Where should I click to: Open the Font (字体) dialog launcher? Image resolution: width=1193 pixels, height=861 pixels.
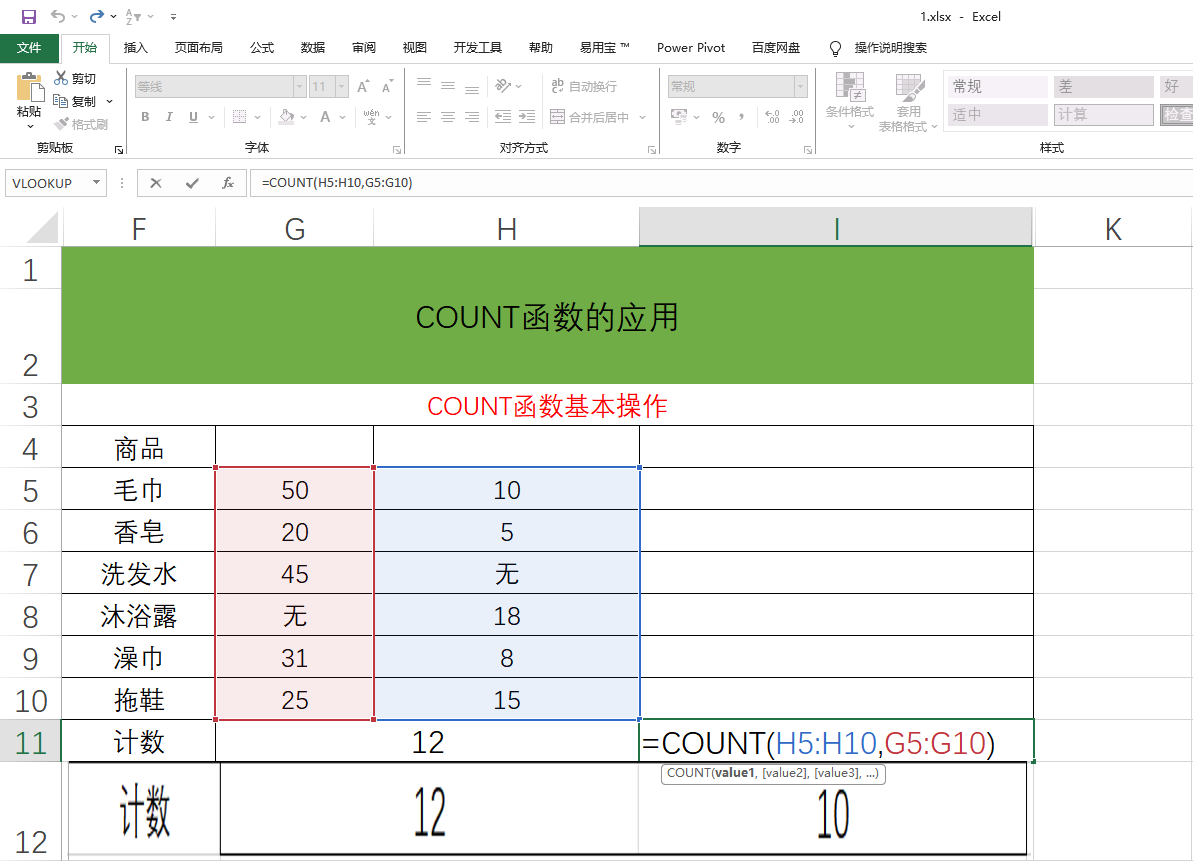click(x=396, y=150)
